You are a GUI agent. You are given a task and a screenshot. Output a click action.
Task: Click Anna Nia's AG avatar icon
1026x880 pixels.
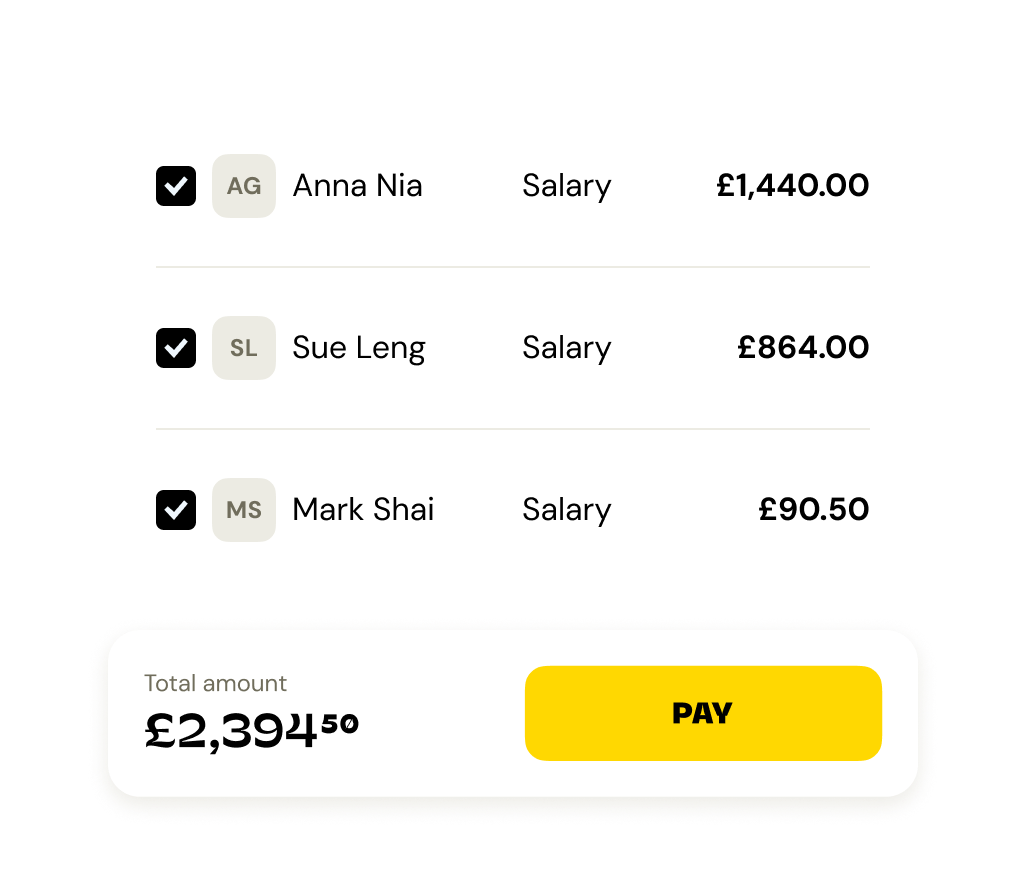click(x=243, y=186)
